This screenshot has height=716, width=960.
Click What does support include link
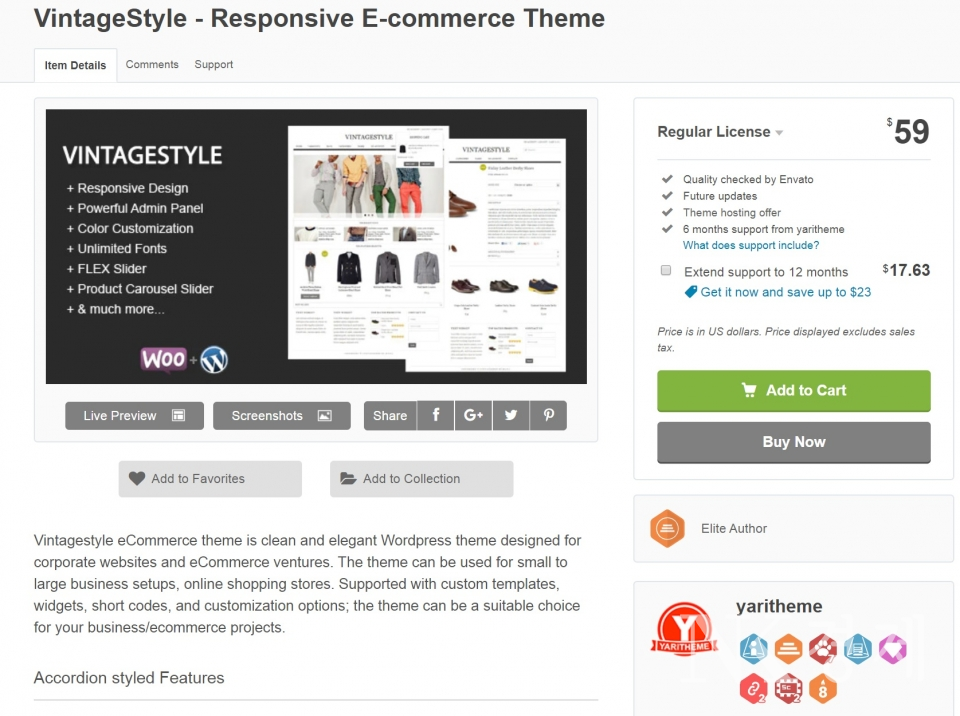(751, 246)
